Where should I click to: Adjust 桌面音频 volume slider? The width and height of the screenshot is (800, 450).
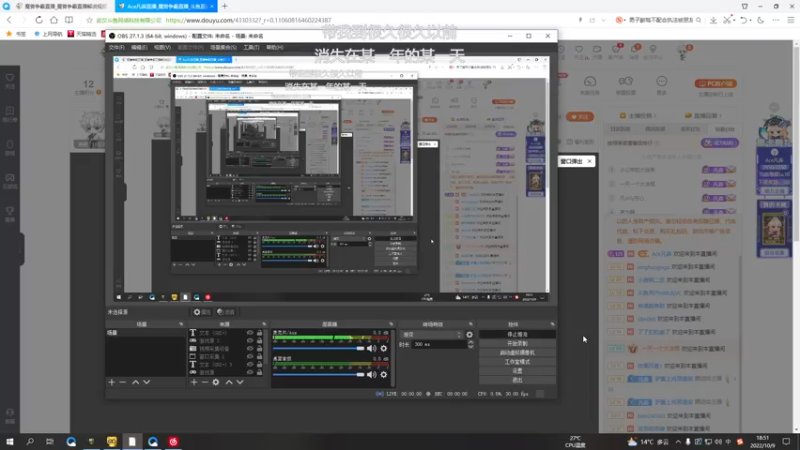coord(318,374)
